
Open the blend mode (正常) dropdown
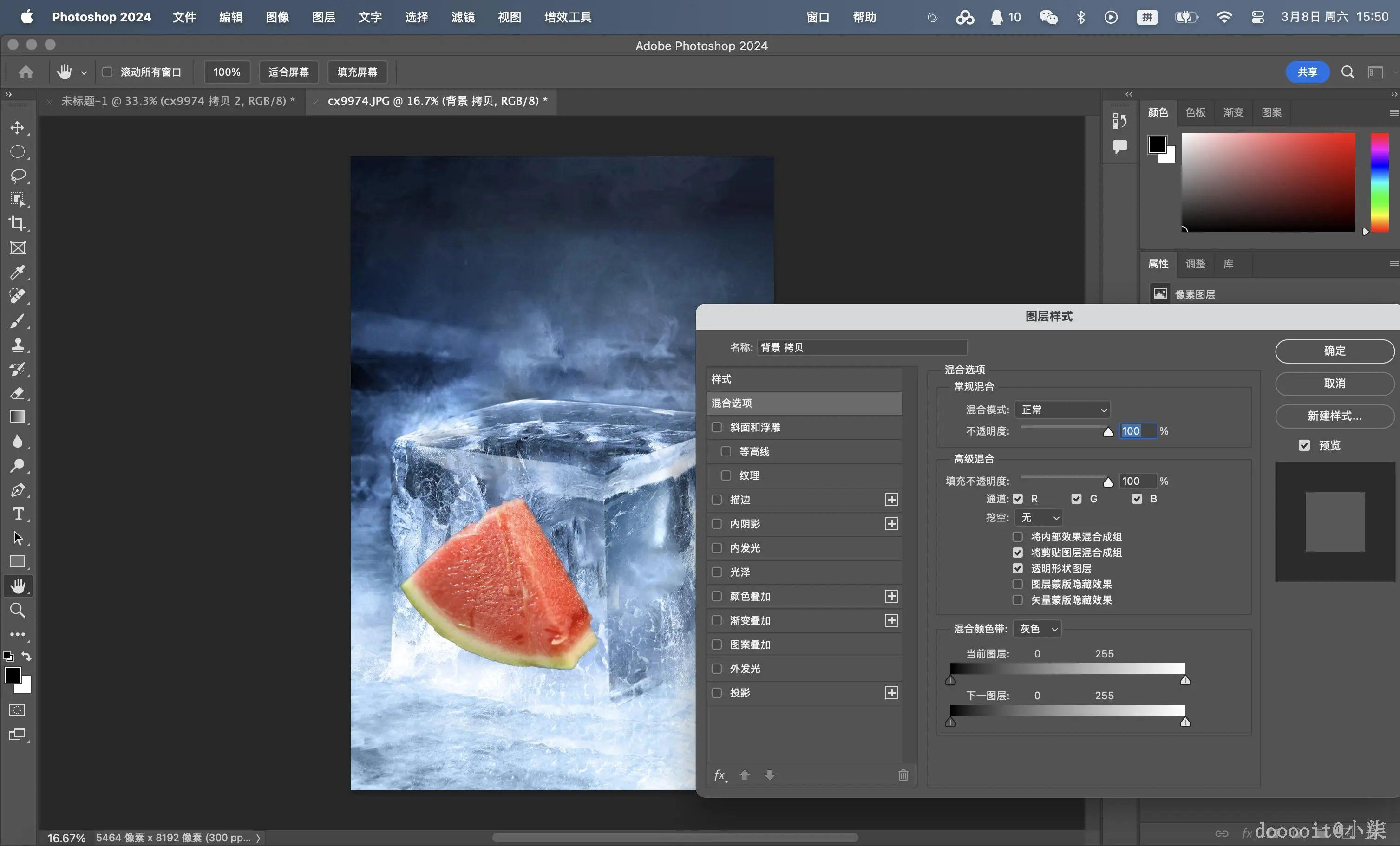[x=1062, y=410]
